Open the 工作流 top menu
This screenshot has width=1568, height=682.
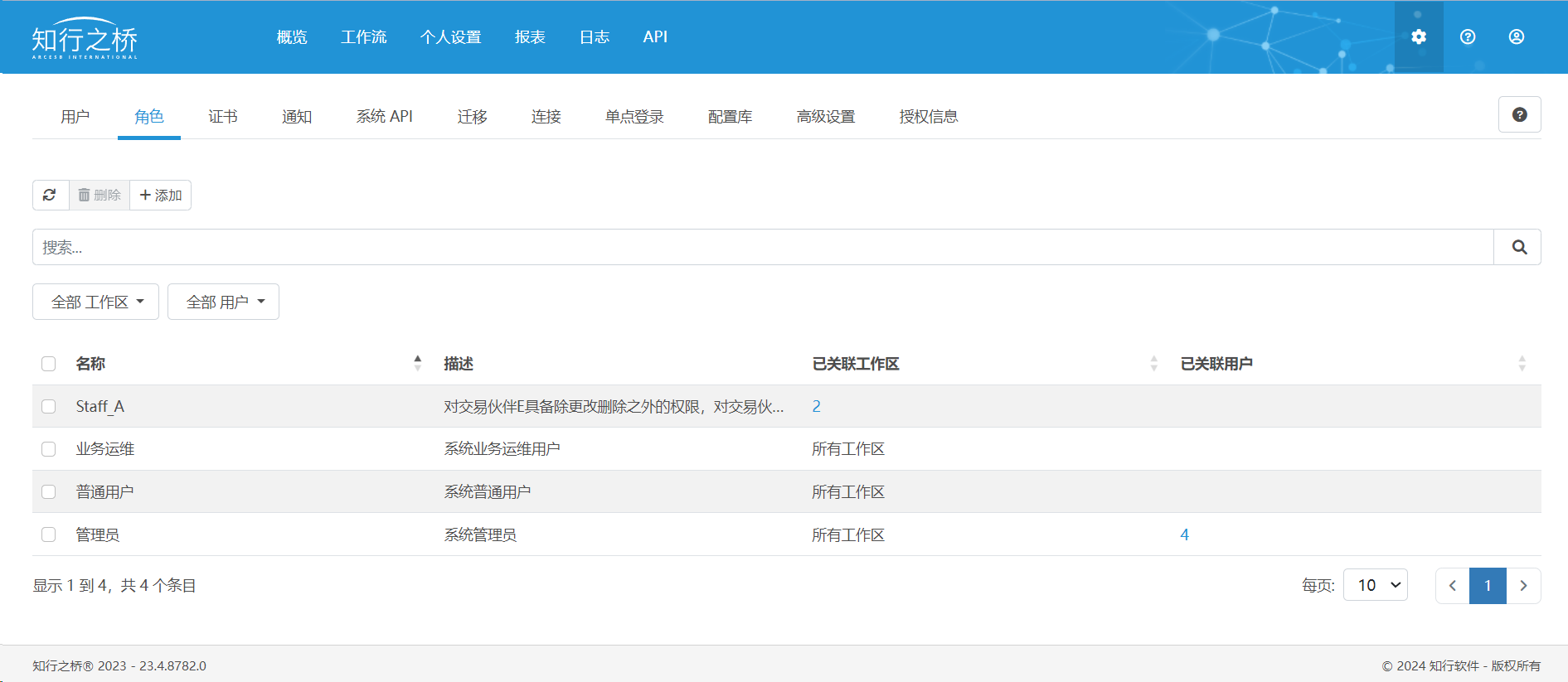click(363, 37)
